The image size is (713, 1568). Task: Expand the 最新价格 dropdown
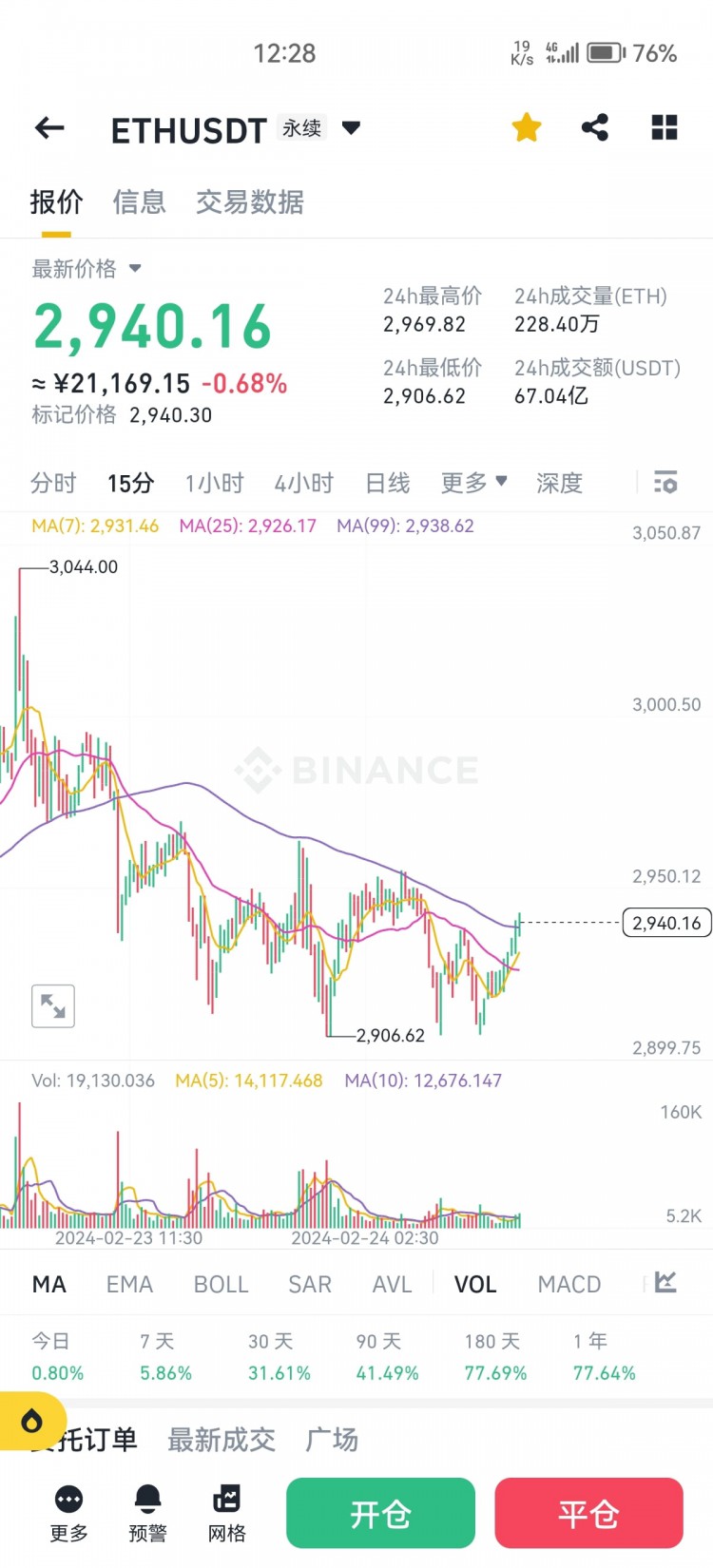click(135, 269)
